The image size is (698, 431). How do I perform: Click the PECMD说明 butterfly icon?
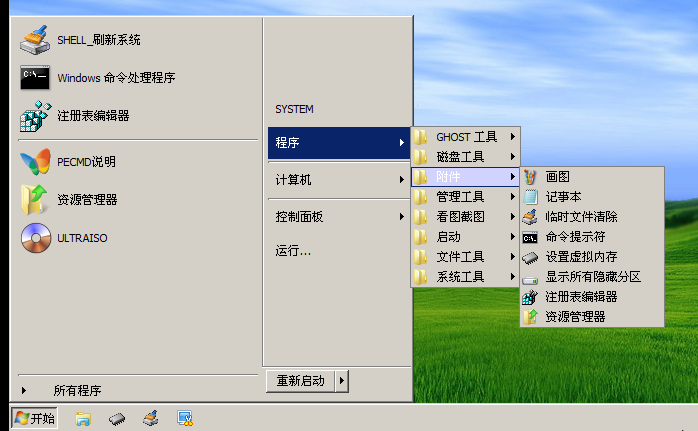click(x=35, y=162)
